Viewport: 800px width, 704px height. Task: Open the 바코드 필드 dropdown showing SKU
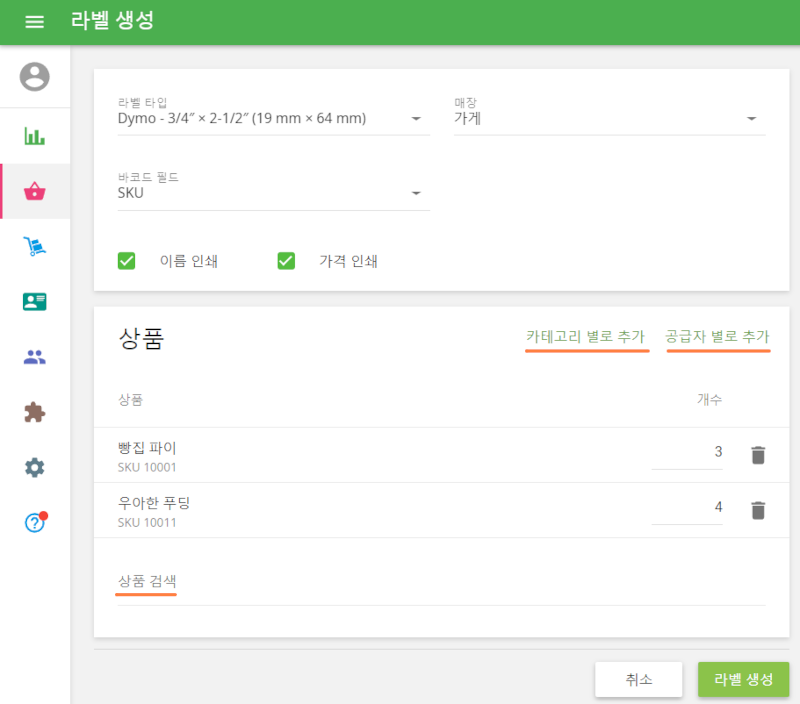(416, 192)
